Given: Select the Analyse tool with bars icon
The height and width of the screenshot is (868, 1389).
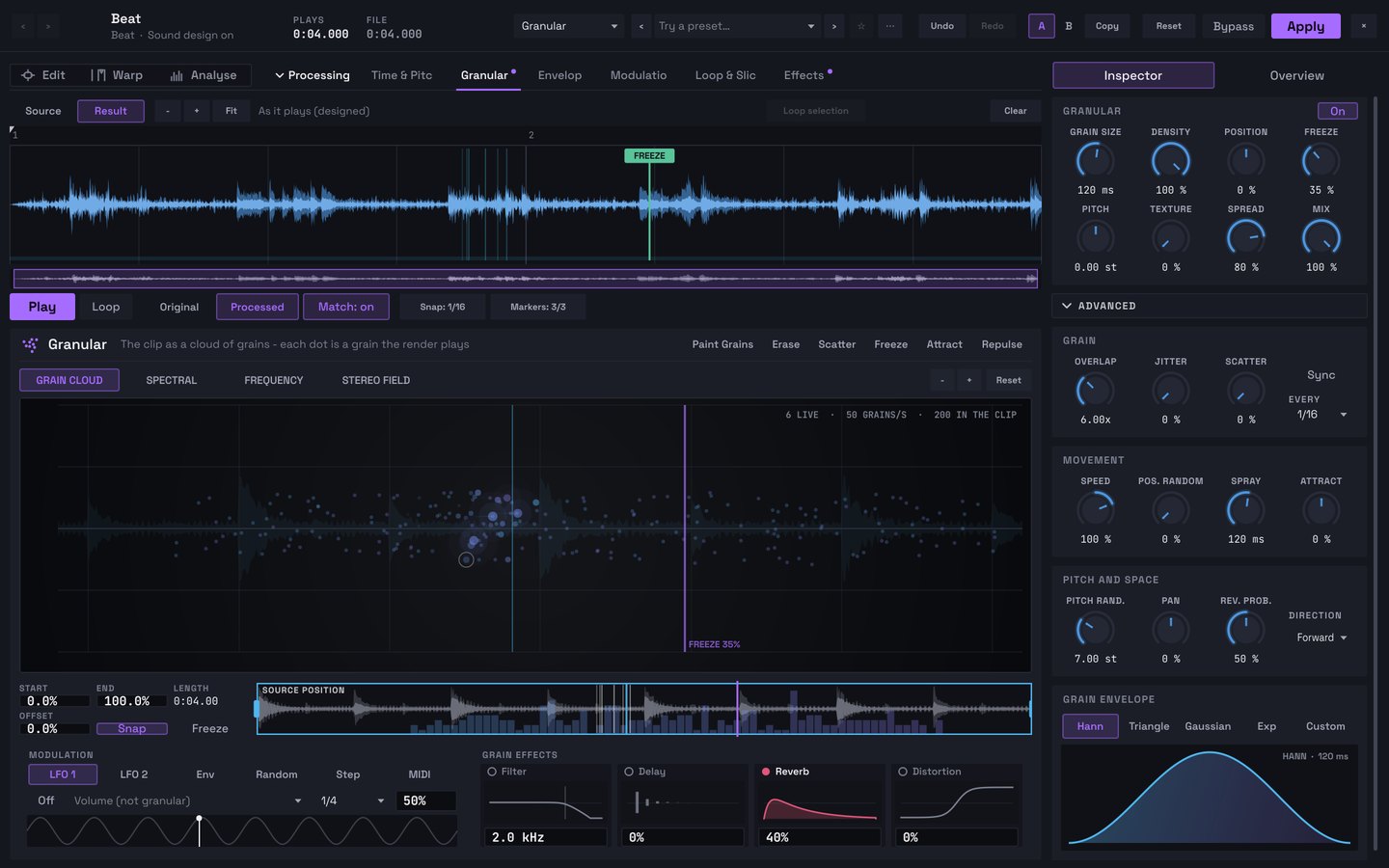Looking at the screenshot, I should click(x=204, y=75).
